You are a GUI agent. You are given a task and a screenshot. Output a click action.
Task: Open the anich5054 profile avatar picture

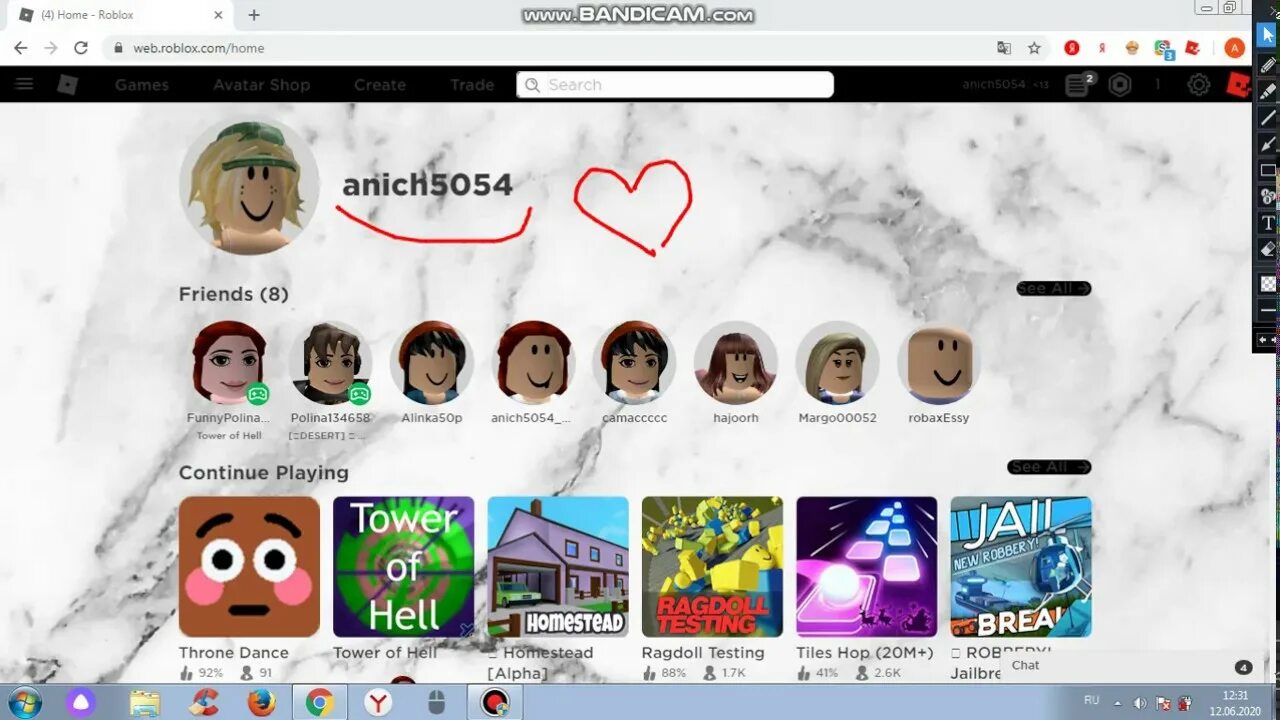pyautogui.click(x=249, y=186)
